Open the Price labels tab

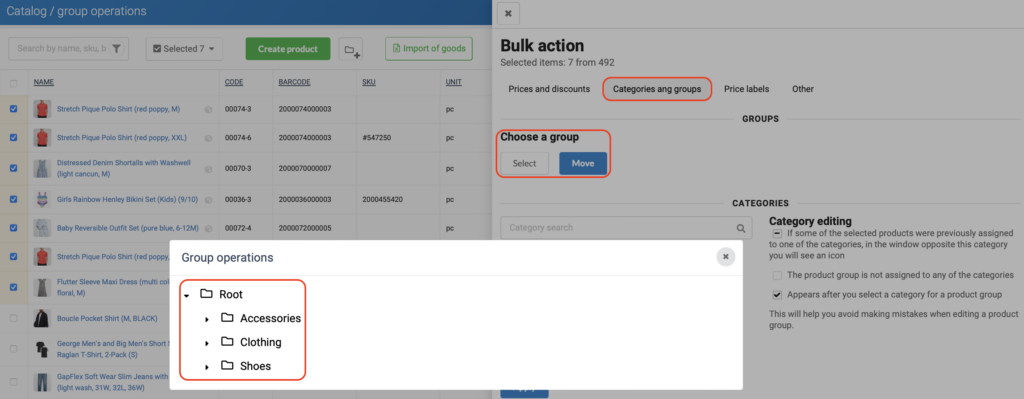click(746, 89)
